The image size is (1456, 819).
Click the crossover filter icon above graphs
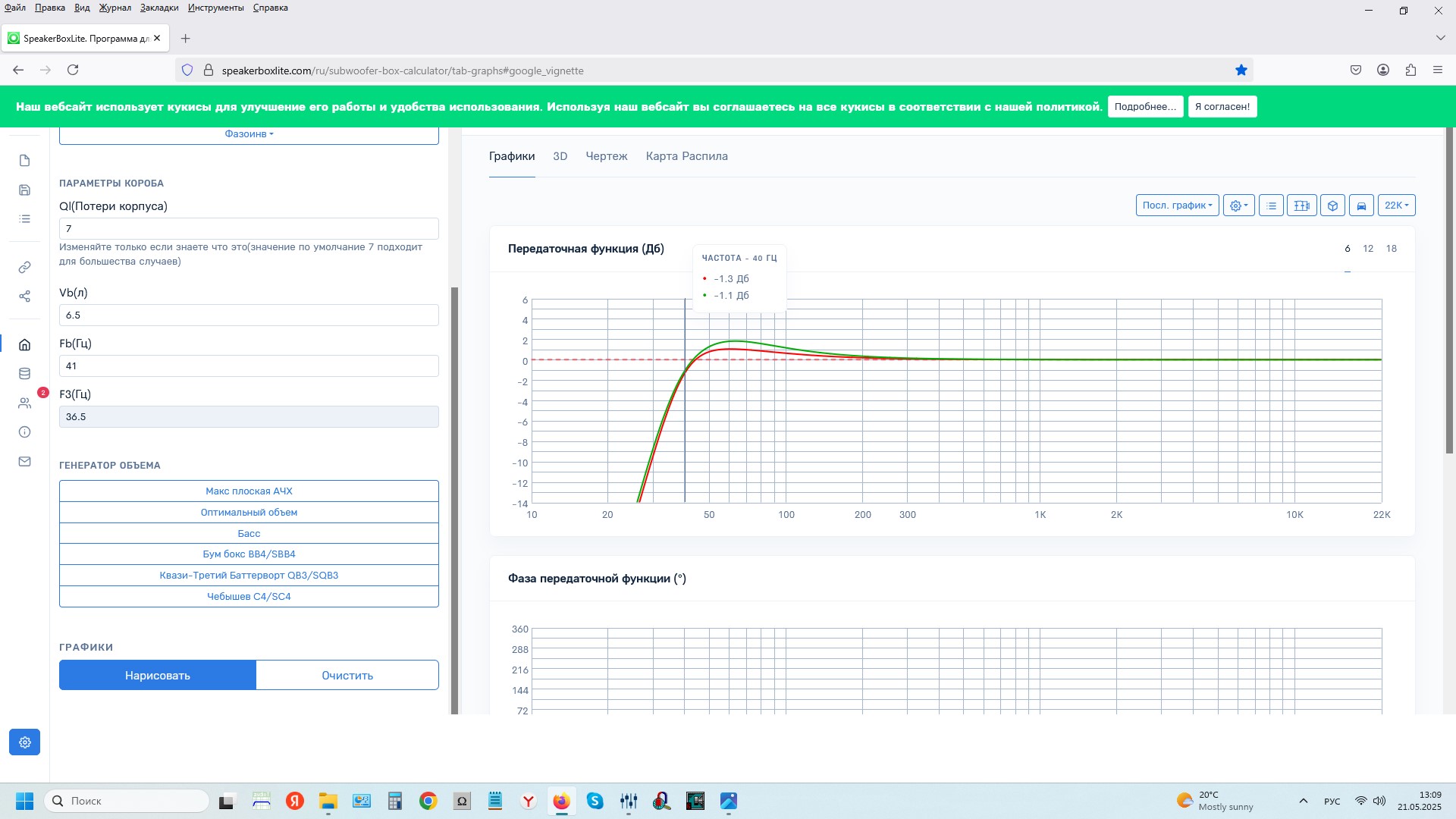(1301, 206)
